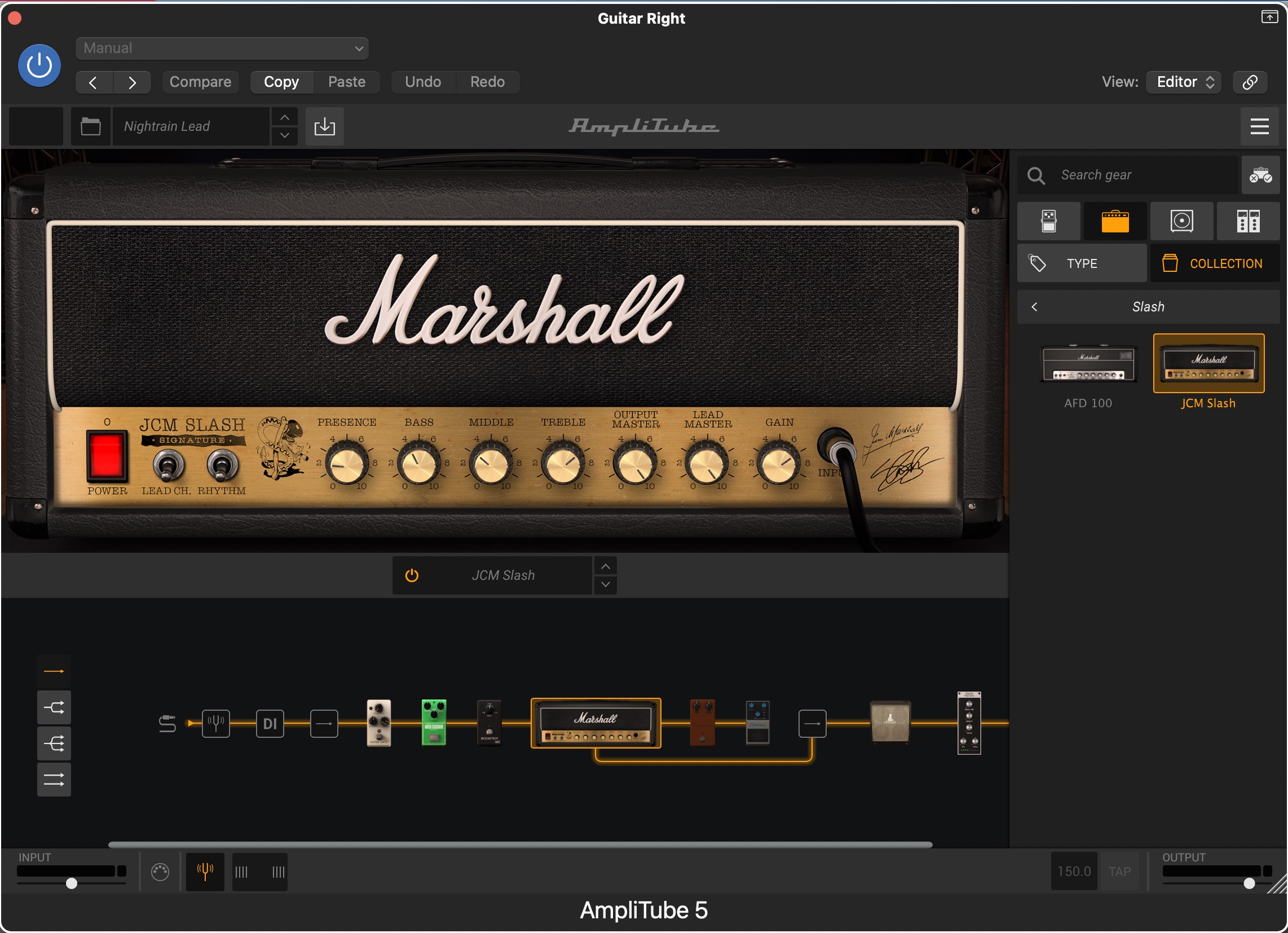Switch to the amplifiers gear tab
Image resolution: width=1288 pixels, height=933 pixels.
click(x=1116, y=222)
